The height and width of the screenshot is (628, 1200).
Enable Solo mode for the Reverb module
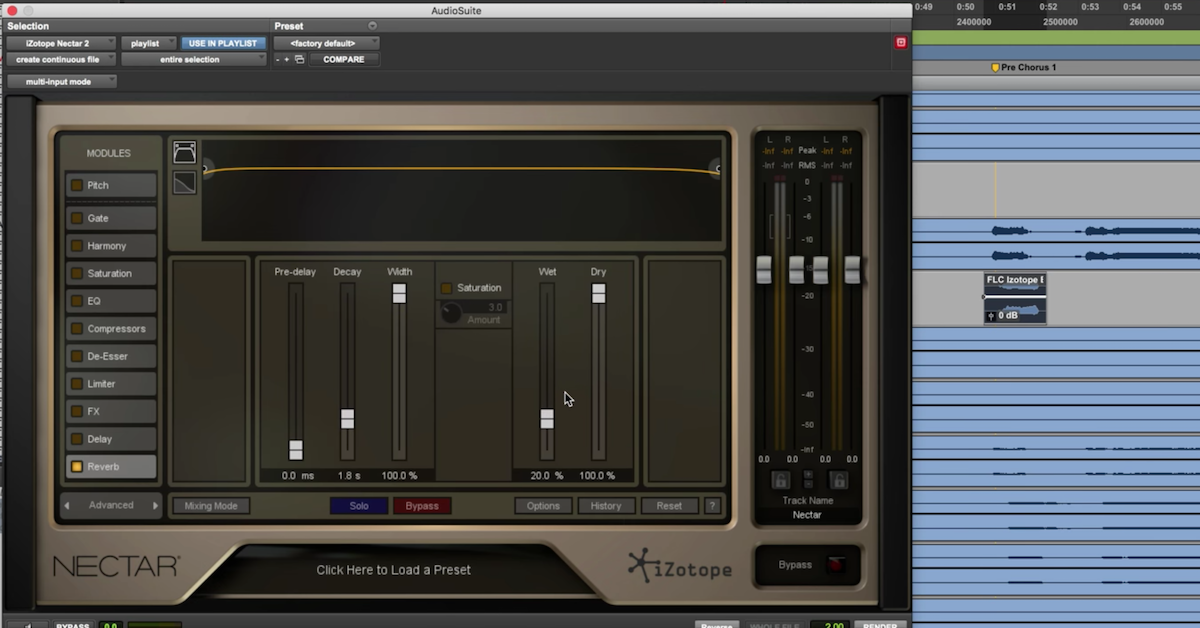(x=358, y=506)
